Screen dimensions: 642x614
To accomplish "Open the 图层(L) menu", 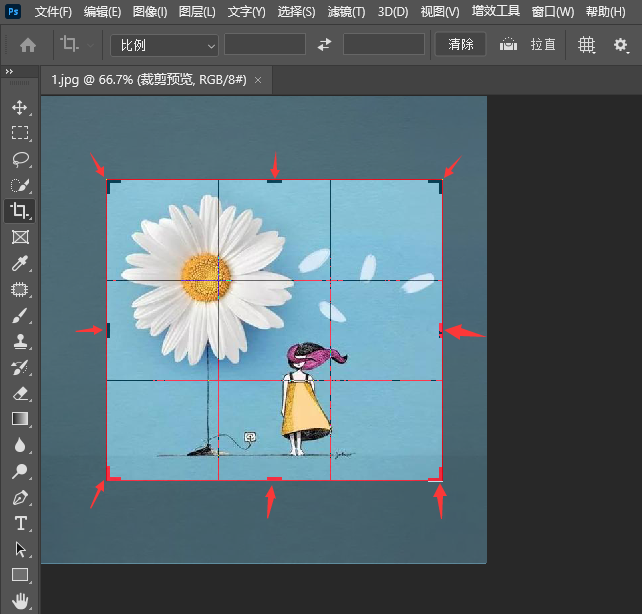I will coord(197,12).
